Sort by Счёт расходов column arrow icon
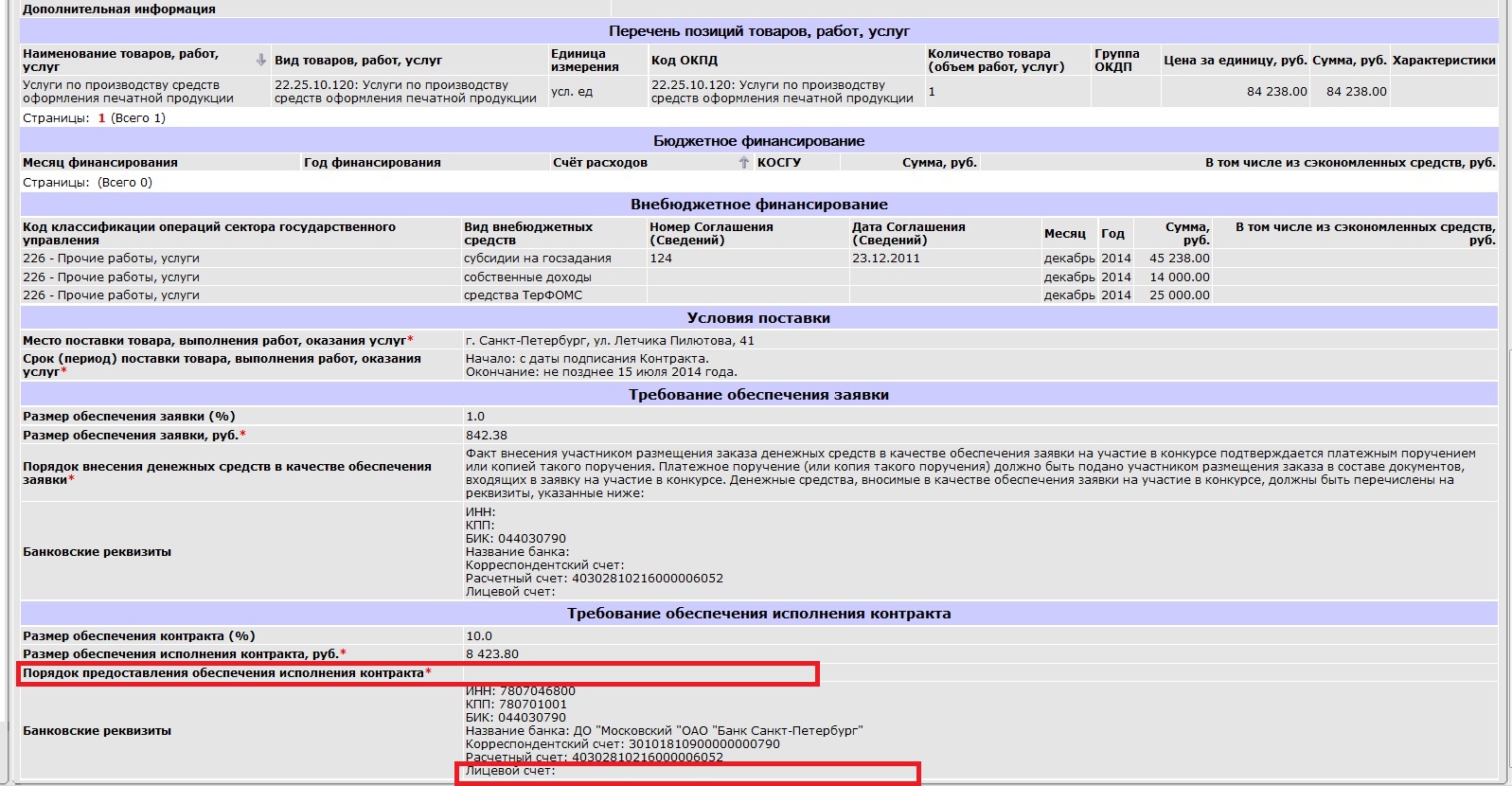The image size is (1512, 786). (744, 163)
